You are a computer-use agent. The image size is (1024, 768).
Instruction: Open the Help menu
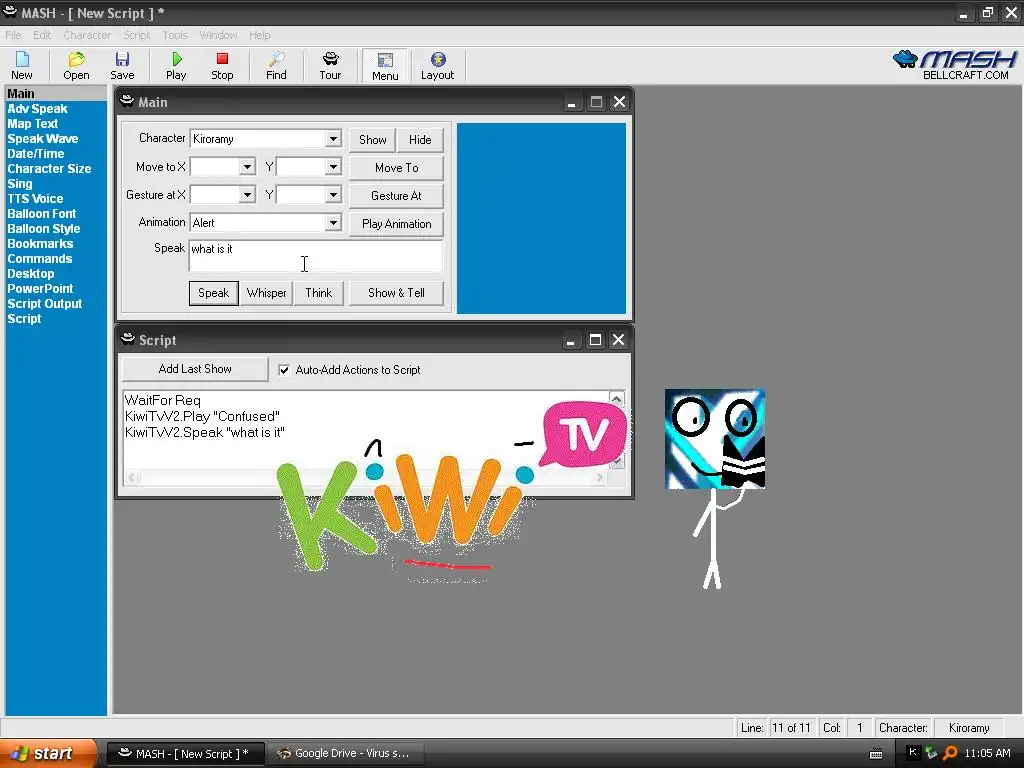pos(259,35)
